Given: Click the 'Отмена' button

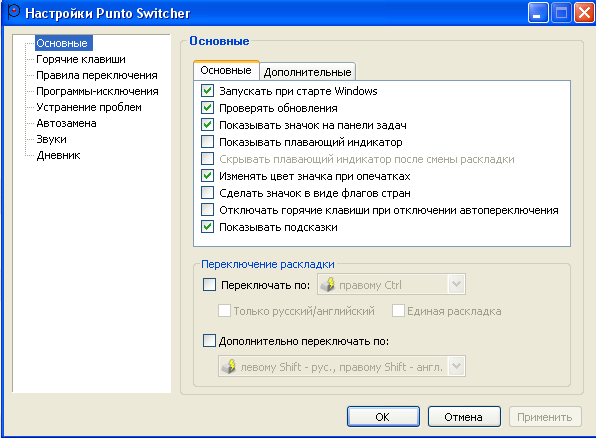Looking at the screenshot, I should 464,417.
